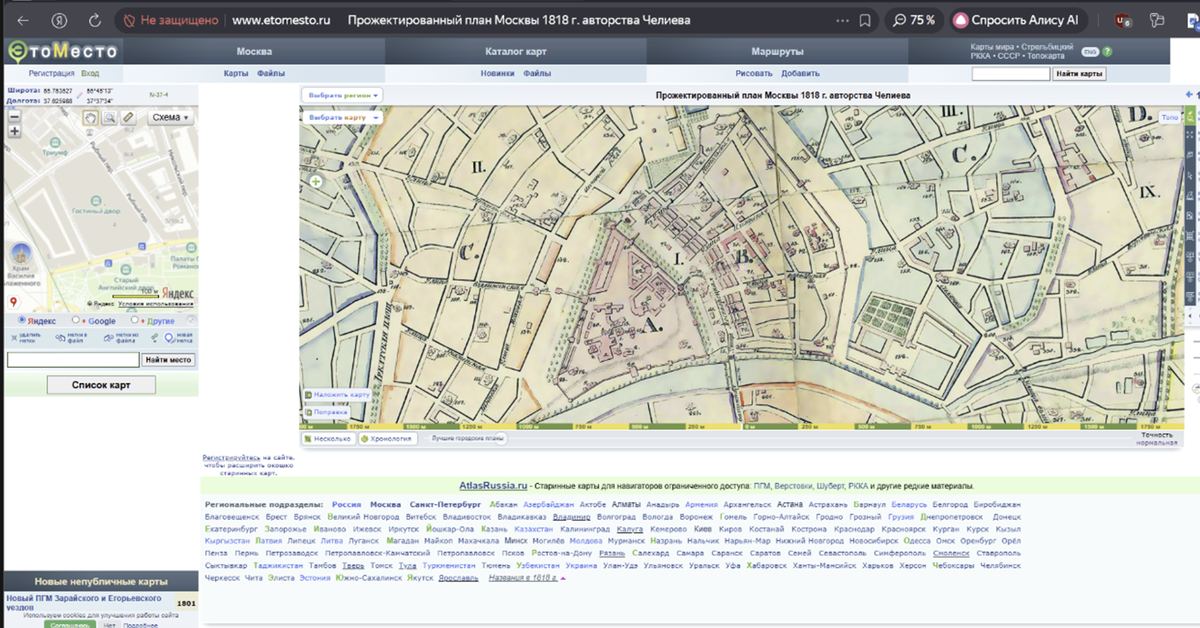
Task: Click the Топо button on map
Action: click(1169, 118)
